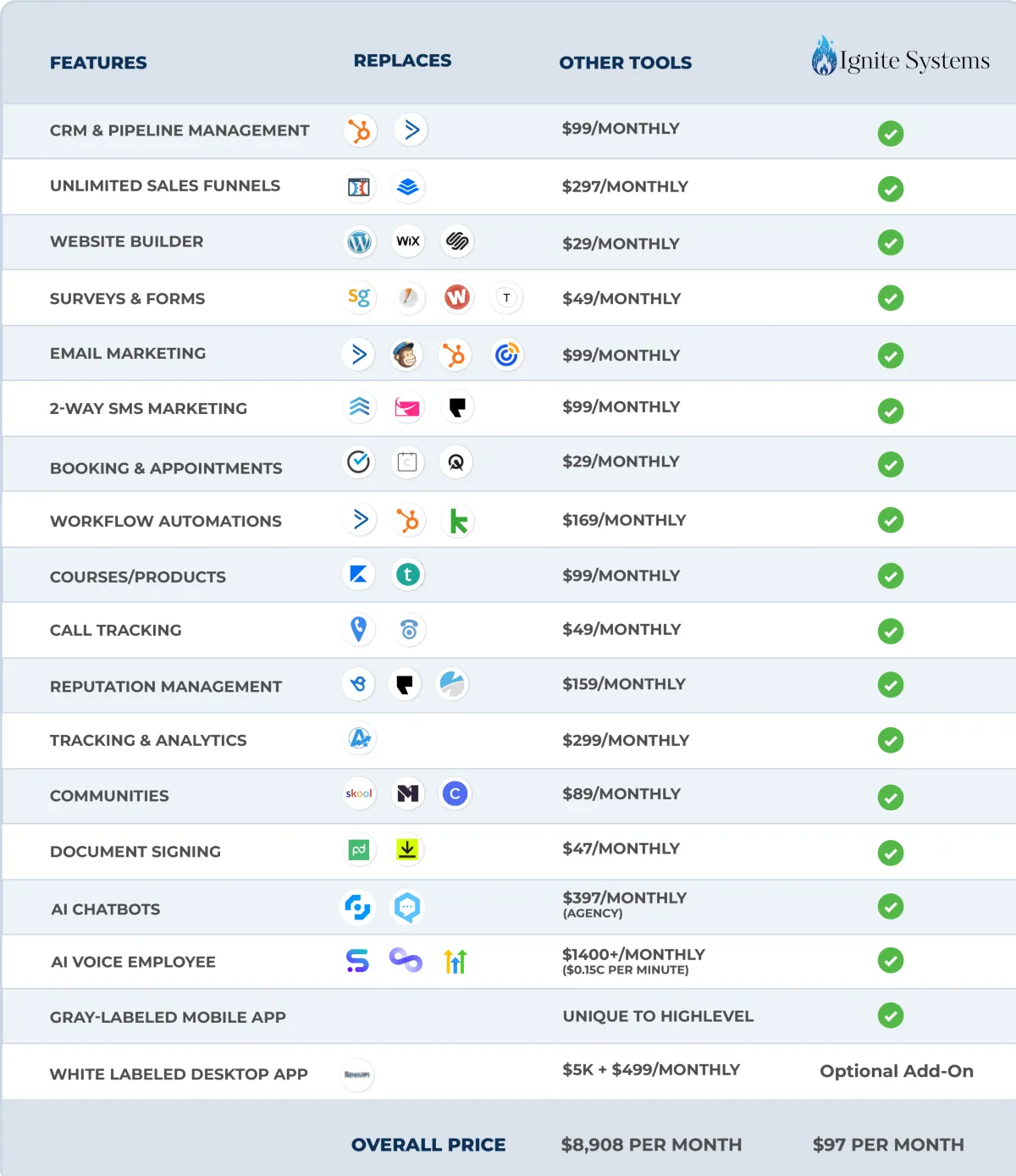Click the '$397/MONTHLY (AGENCY)' price cell
Screen dimensions: 1016x1176
pos(625,904)
